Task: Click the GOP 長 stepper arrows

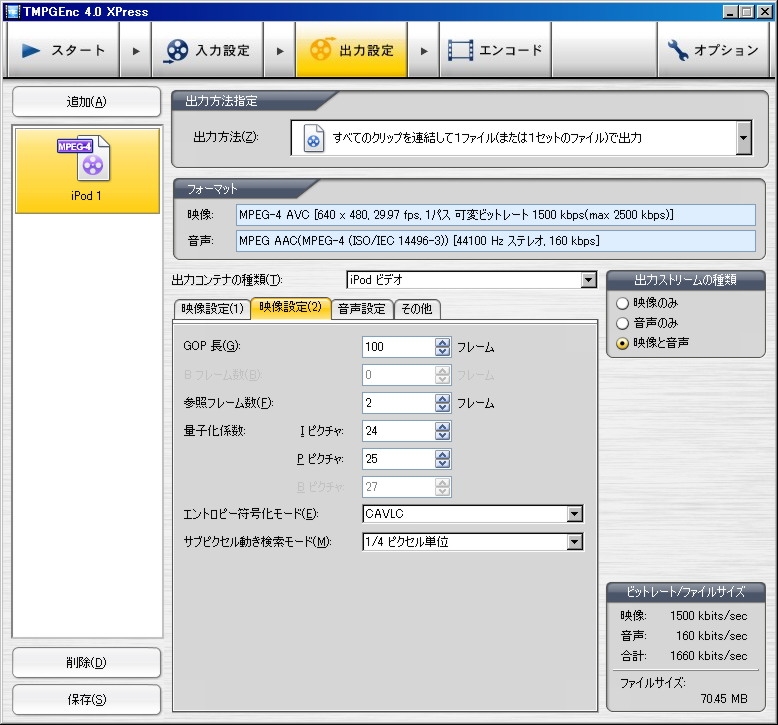Action: (443, 347)
